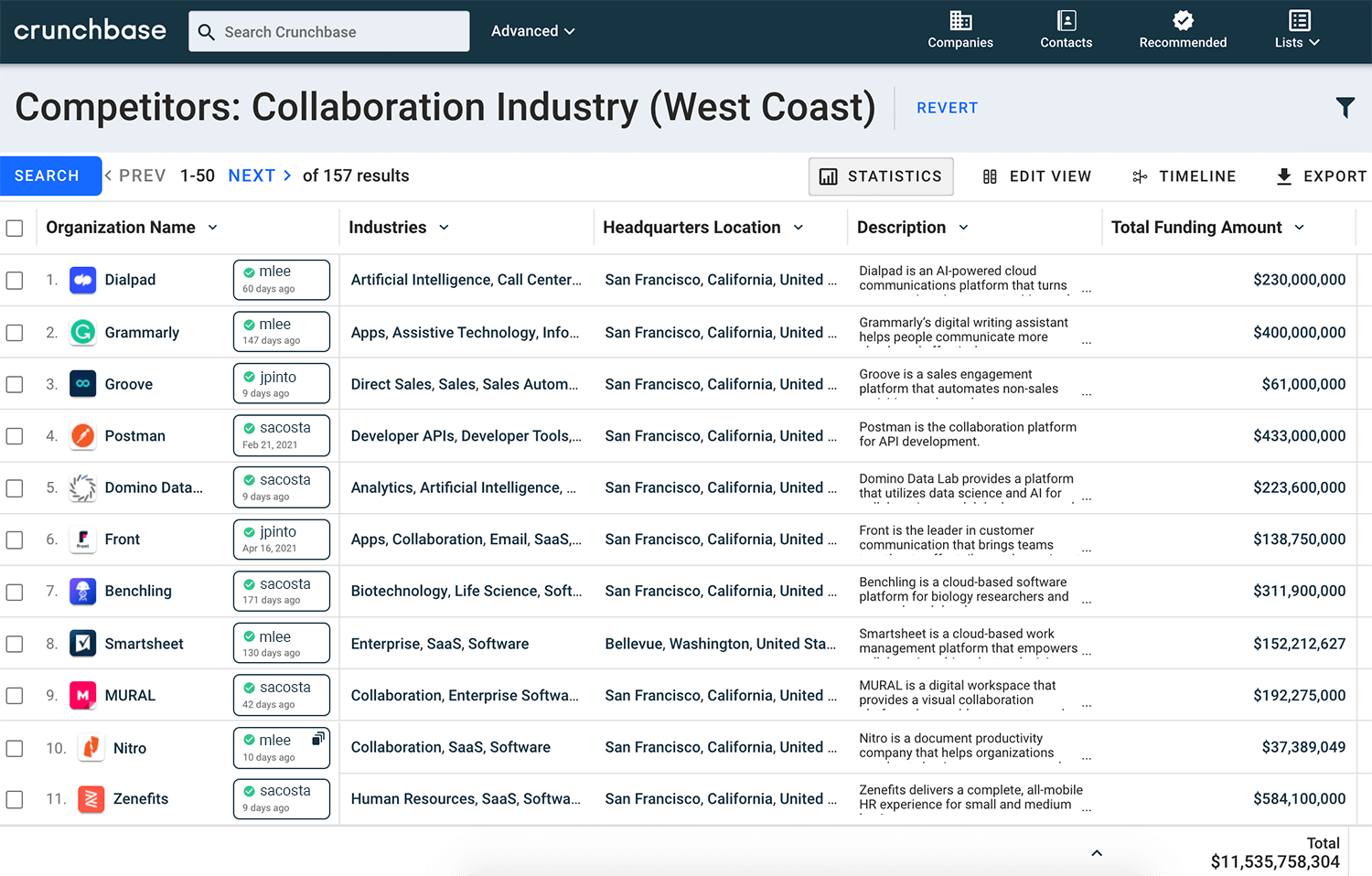This screenshot has width=1372, height=876.
Task: Expand the Advanced search dropdown
Action: [533, 31]
